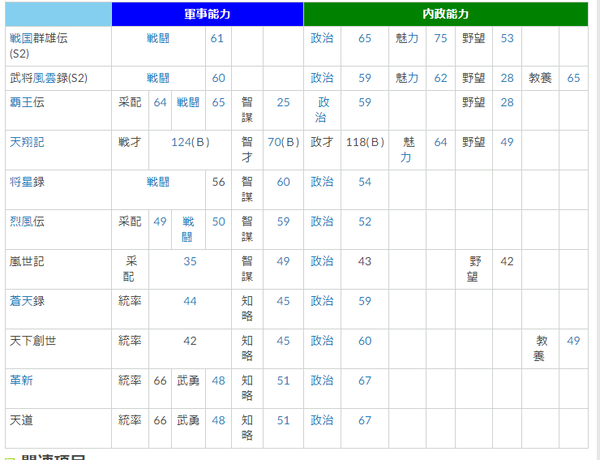600x460 pixels.
Task: Click 野望 label in 覇王伝 row
Action: [x=474, y=102]
